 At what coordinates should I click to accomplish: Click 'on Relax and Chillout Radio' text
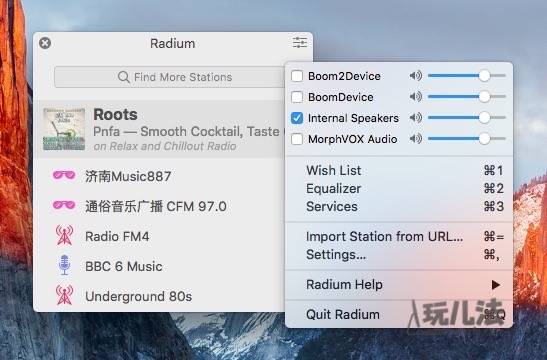pyautogui.click(x=165, y=146)
